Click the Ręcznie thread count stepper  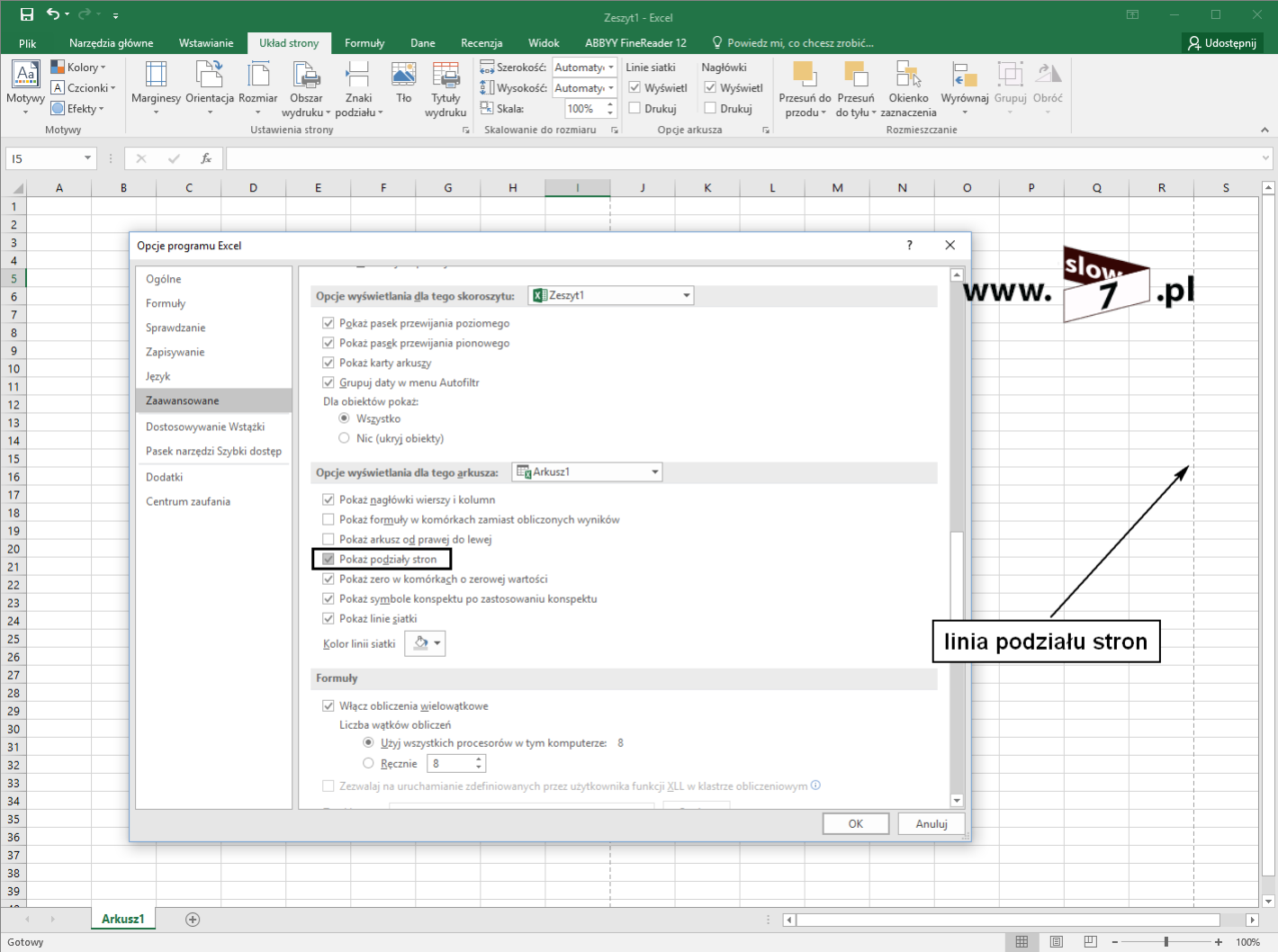479,763
